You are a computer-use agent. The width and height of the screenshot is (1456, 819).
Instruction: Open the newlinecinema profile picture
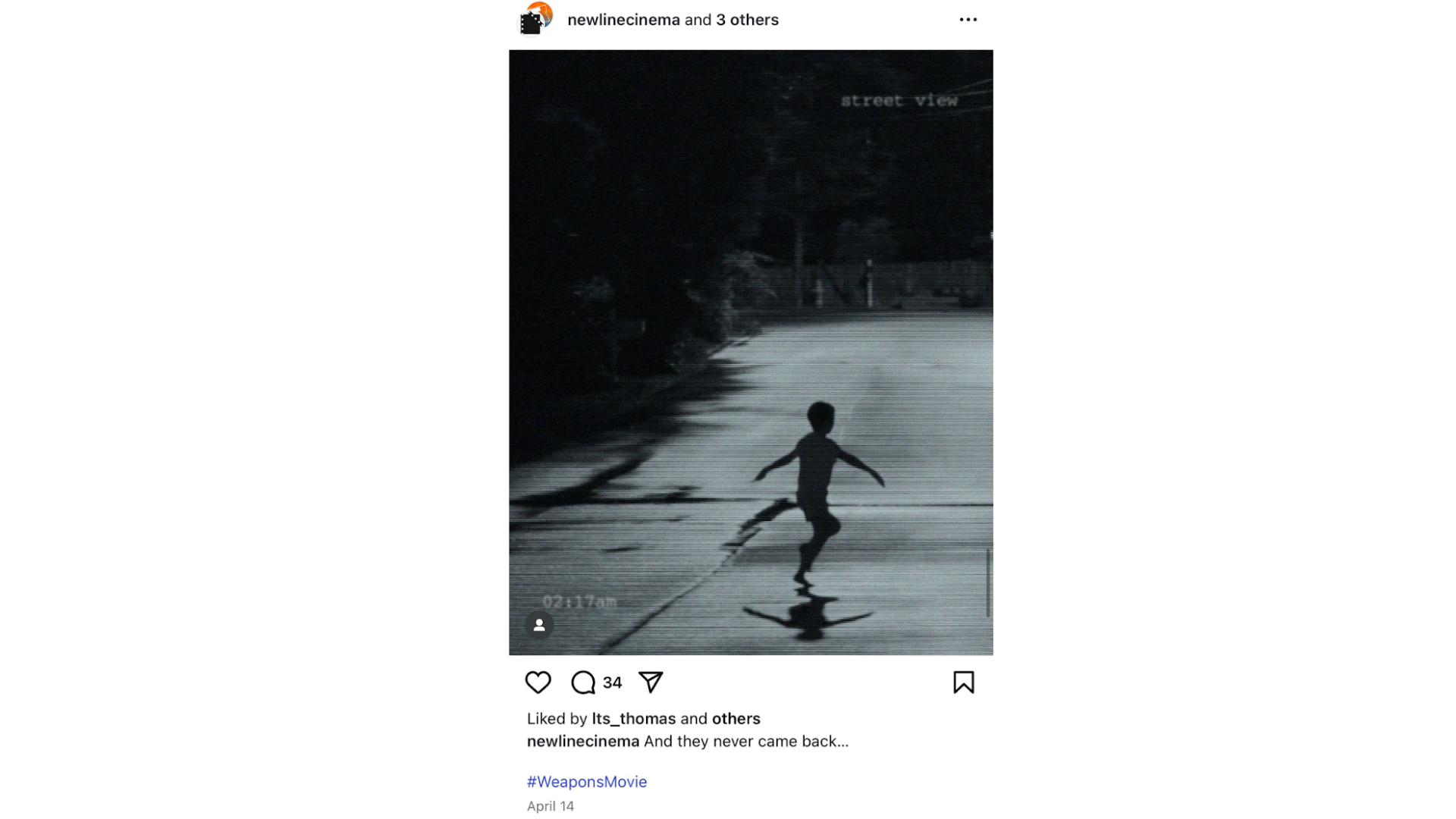point(535,19)
